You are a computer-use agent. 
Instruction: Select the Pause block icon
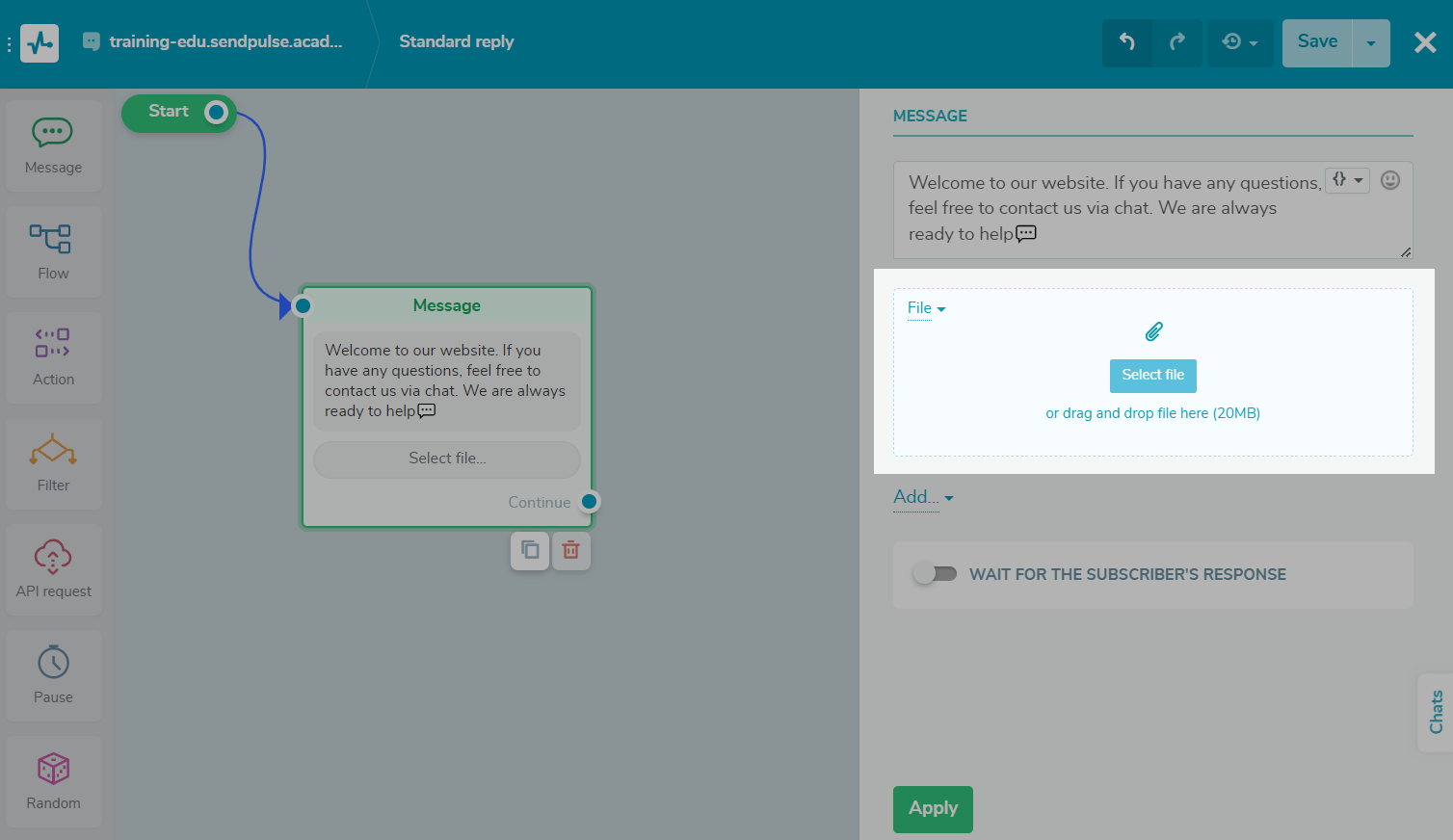(x=53, y=674)
